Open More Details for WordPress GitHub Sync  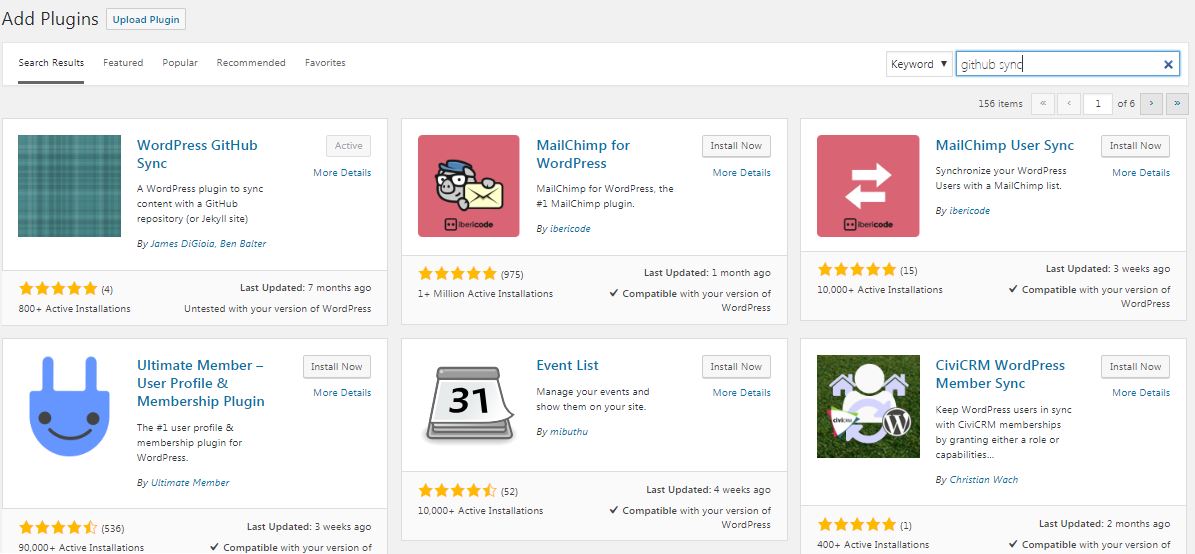pyautogui.click(x=342, y=173)
